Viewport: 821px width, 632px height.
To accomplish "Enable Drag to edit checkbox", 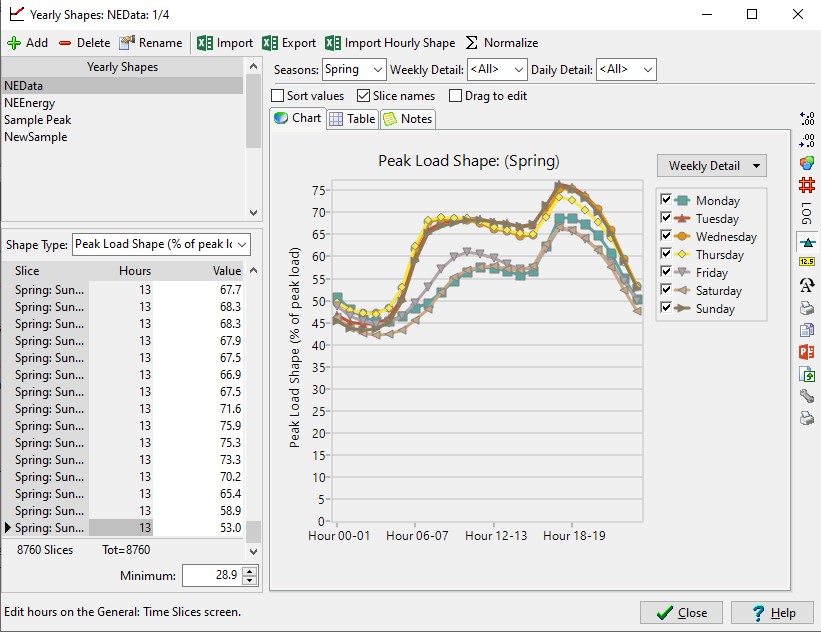I will pos(456,96).
